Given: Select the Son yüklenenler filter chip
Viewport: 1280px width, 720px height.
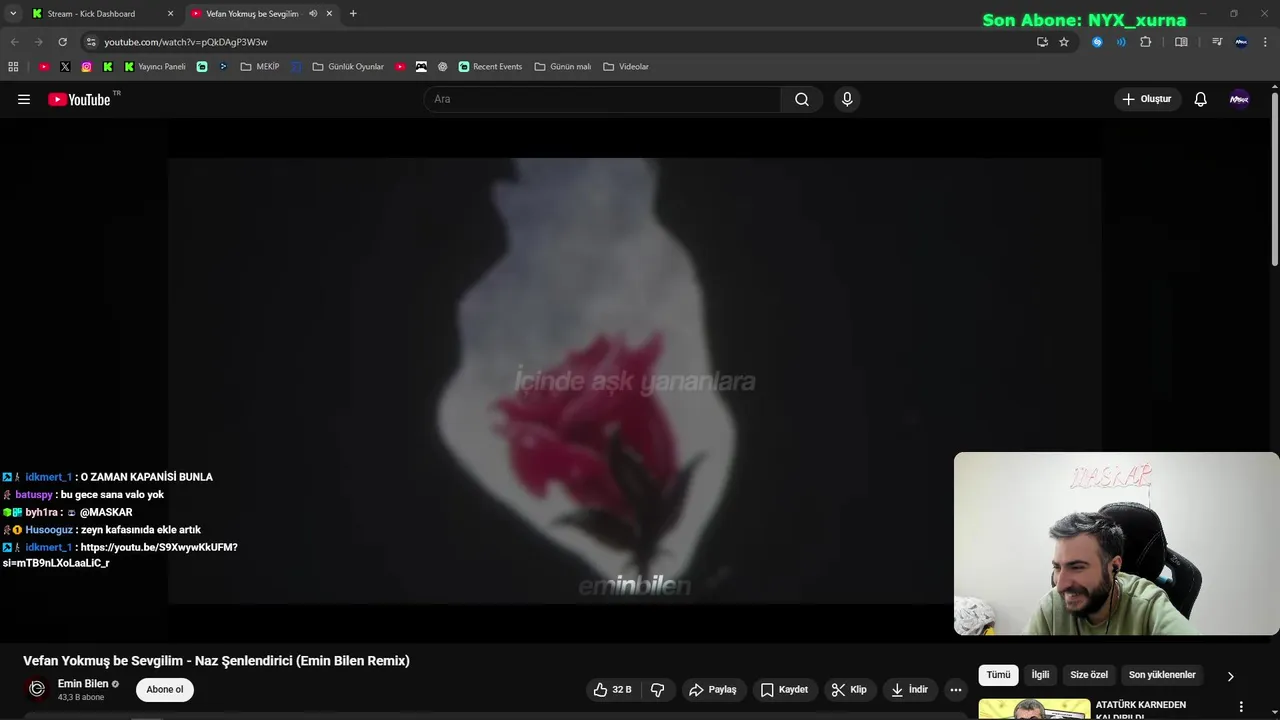Looking at the screenshot, I should pos(1162,675).
